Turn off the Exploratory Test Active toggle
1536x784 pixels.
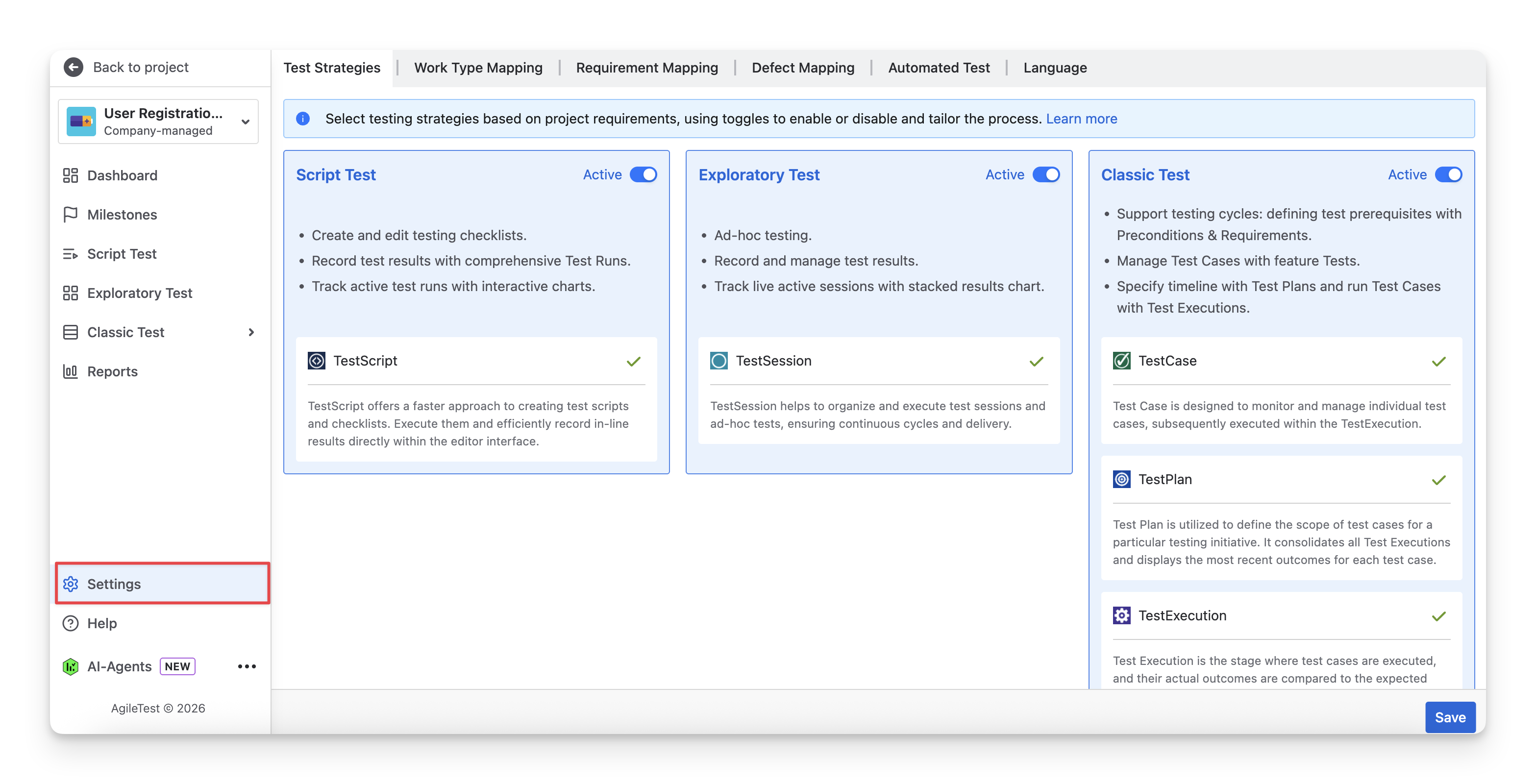pos(1046,175)
